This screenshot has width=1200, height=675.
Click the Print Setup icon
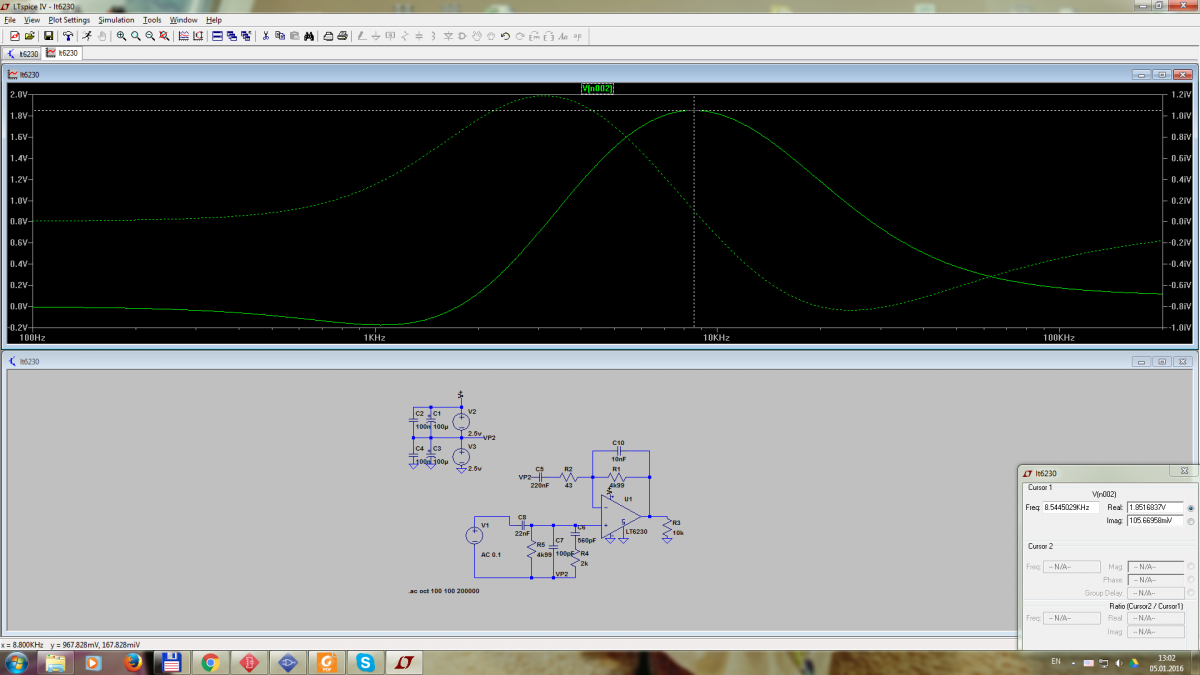[327, 36]
